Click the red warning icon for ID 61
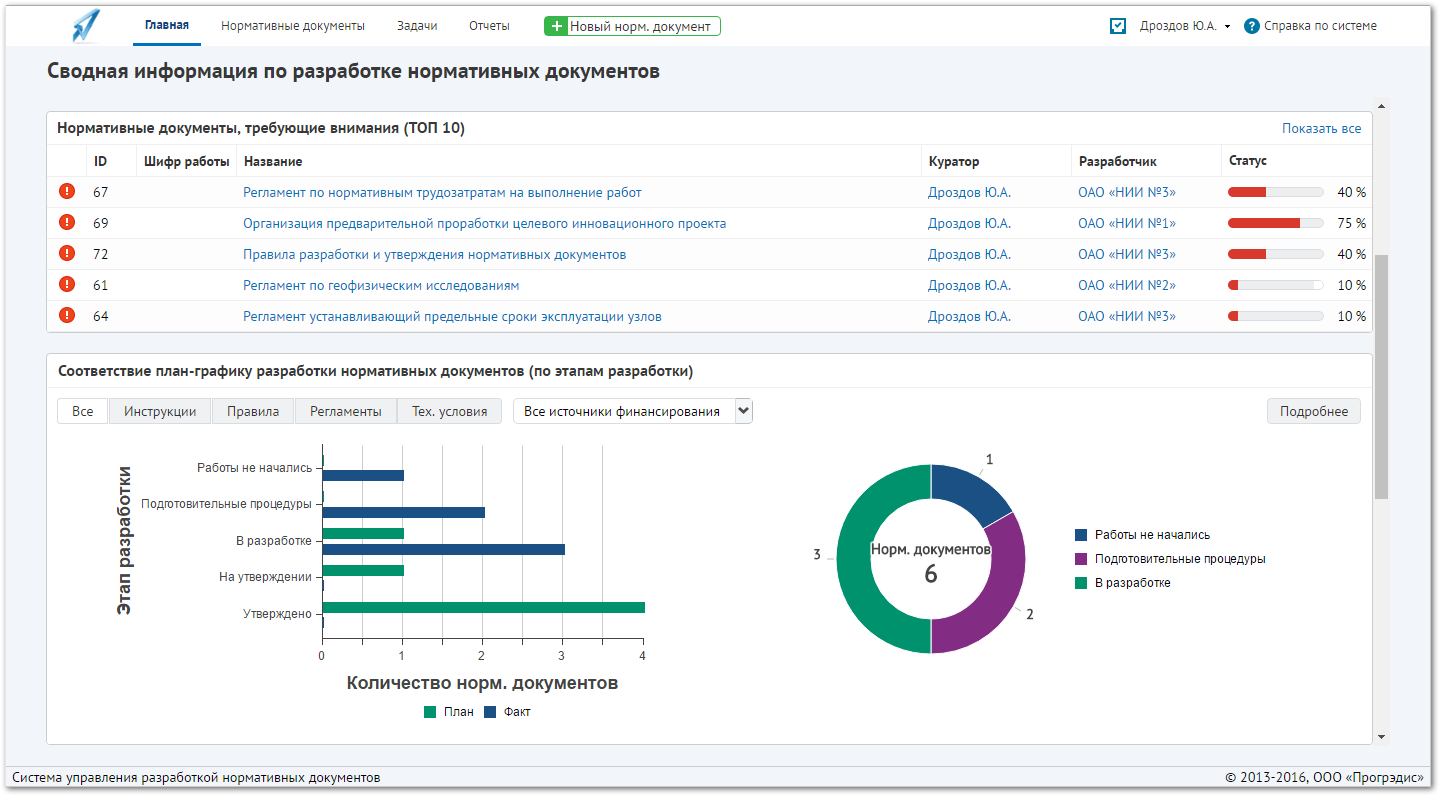 coord(67,284)
